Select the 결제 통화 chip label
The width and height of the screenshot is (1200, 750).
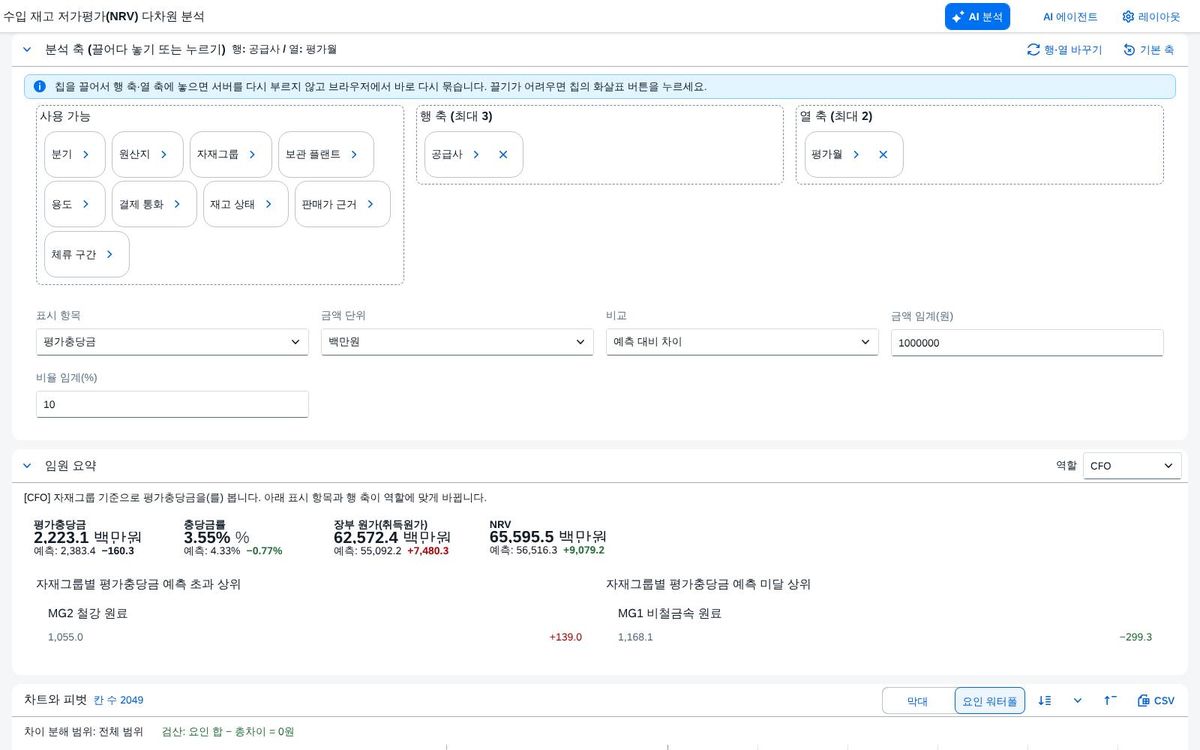(141, 204)
